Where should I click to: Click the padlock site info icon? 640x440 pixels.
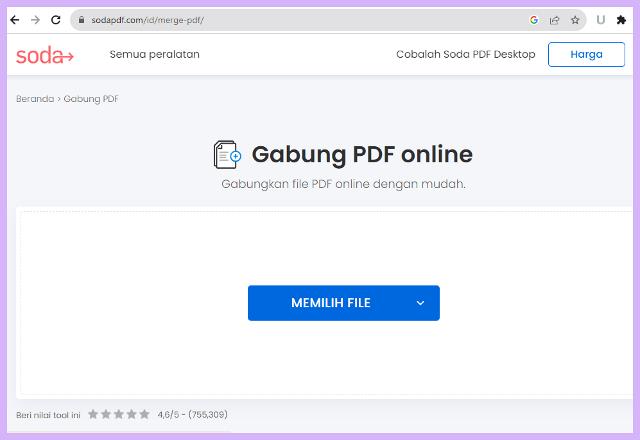[82, 20]
